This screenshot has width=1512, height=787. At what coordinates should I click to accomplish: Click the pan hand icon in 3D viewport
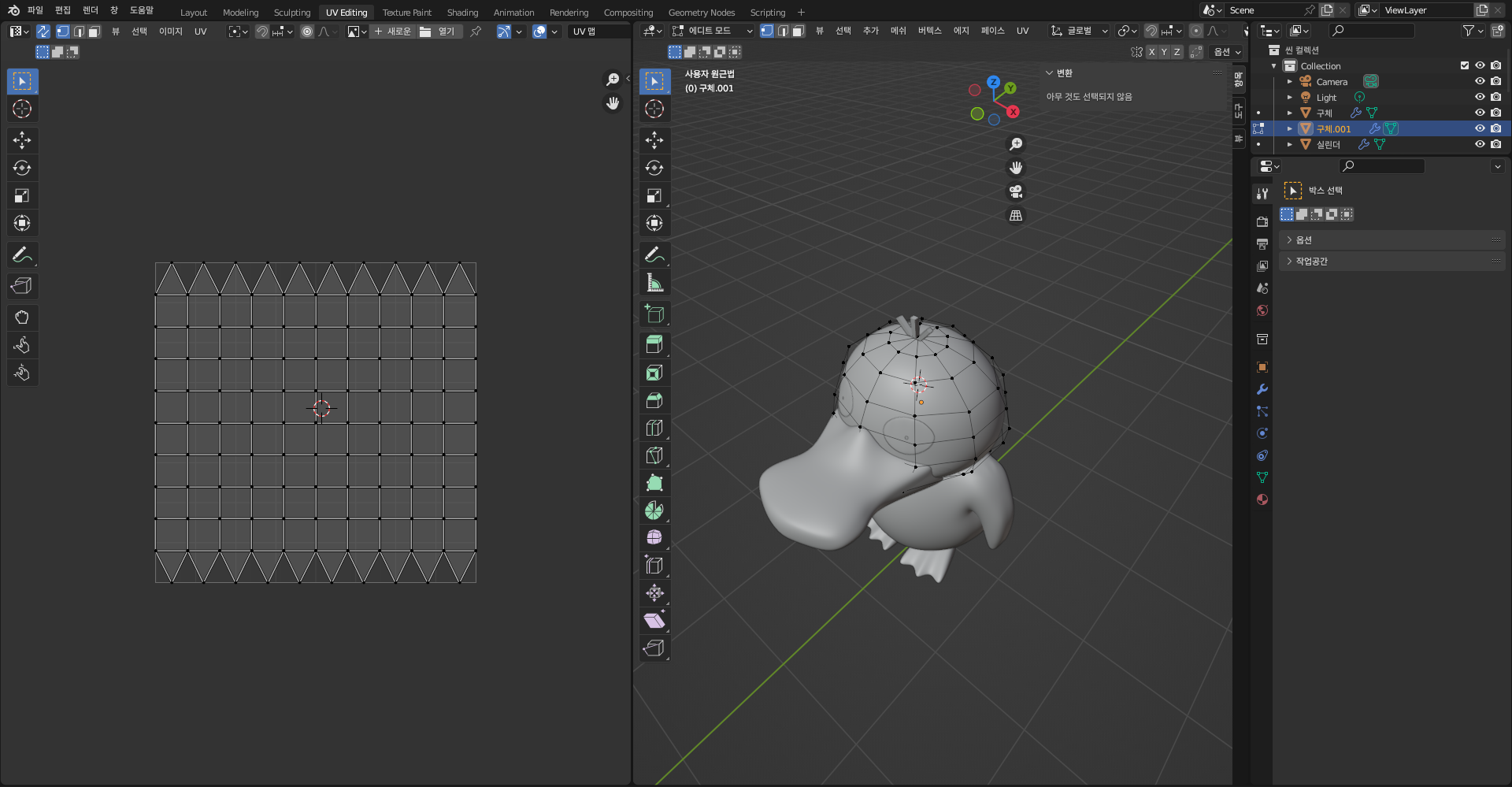coord(1016,168)
